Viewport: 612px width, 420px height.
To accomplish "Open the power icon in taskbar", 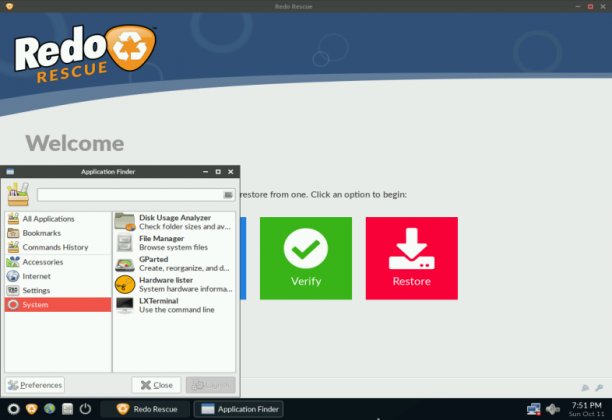I will click(85, 409).
